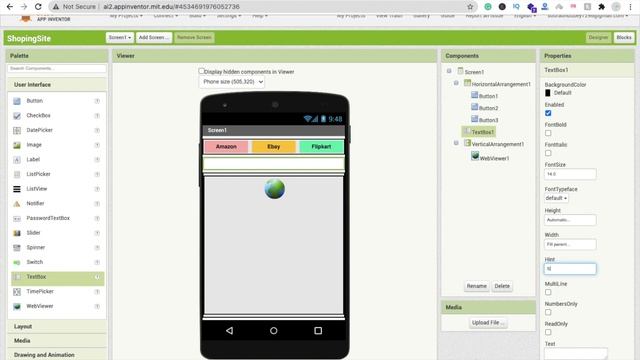
Task: Switch to the Designer view
Action: [598, 38]
